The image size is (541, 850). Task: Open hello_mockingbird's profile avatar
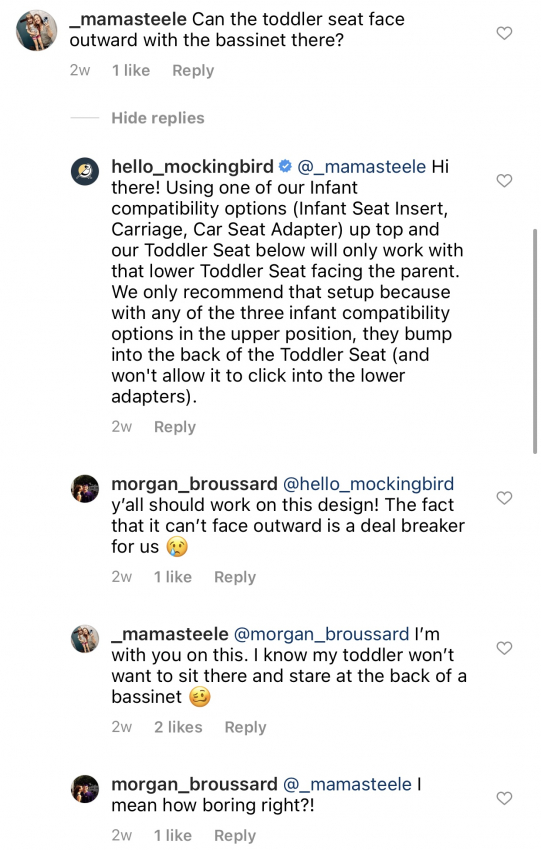pos(85,171)
